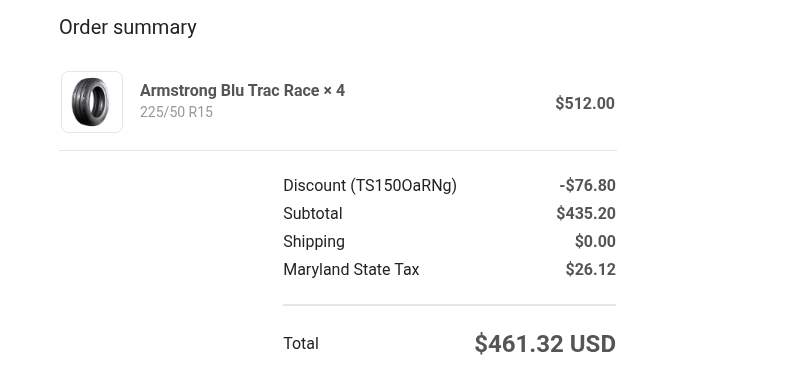Screen dimensions: 798x380
Task: Click the divider line above the Total
Action: (449, 305)
